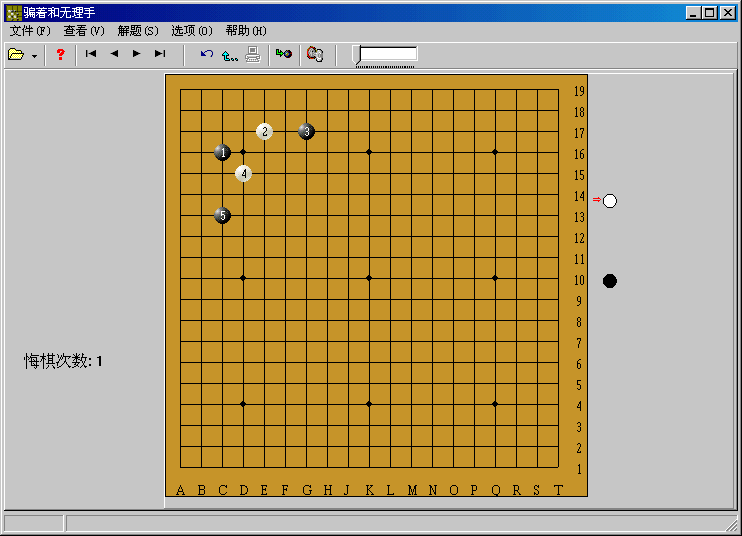Click the red question mark help icon
The width and height of the screenshot is (742, 536).
click(x=60, y=54)
